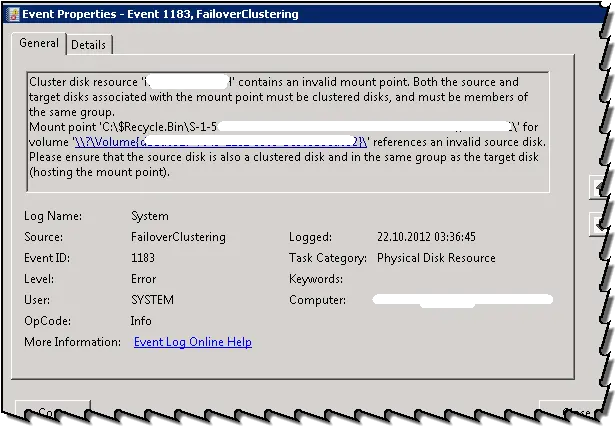
Task: Click the More Information label
Action: [72, 342]
